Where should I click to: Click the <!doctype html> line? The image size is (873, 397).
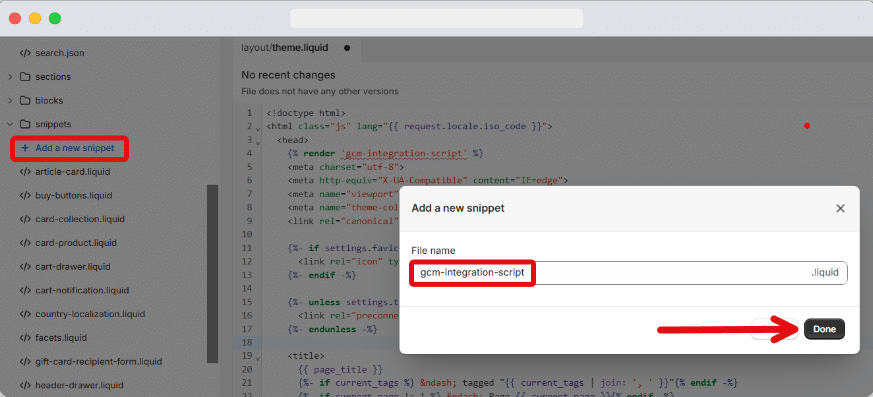pyautogui.click(x=306, y=112)
